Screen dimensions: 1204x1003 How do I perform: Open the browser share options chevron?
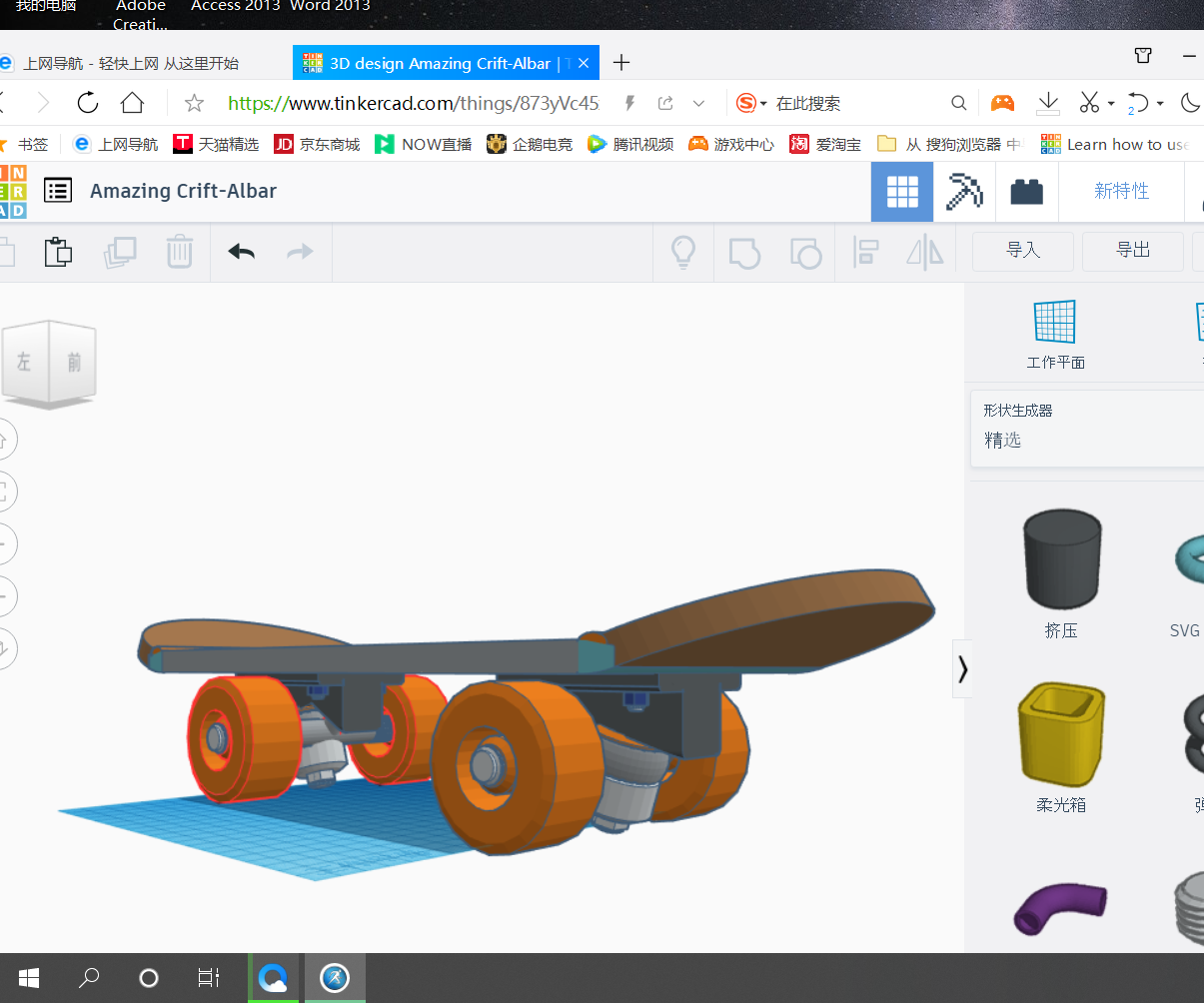pyautogui.click(x=697, y=103)
